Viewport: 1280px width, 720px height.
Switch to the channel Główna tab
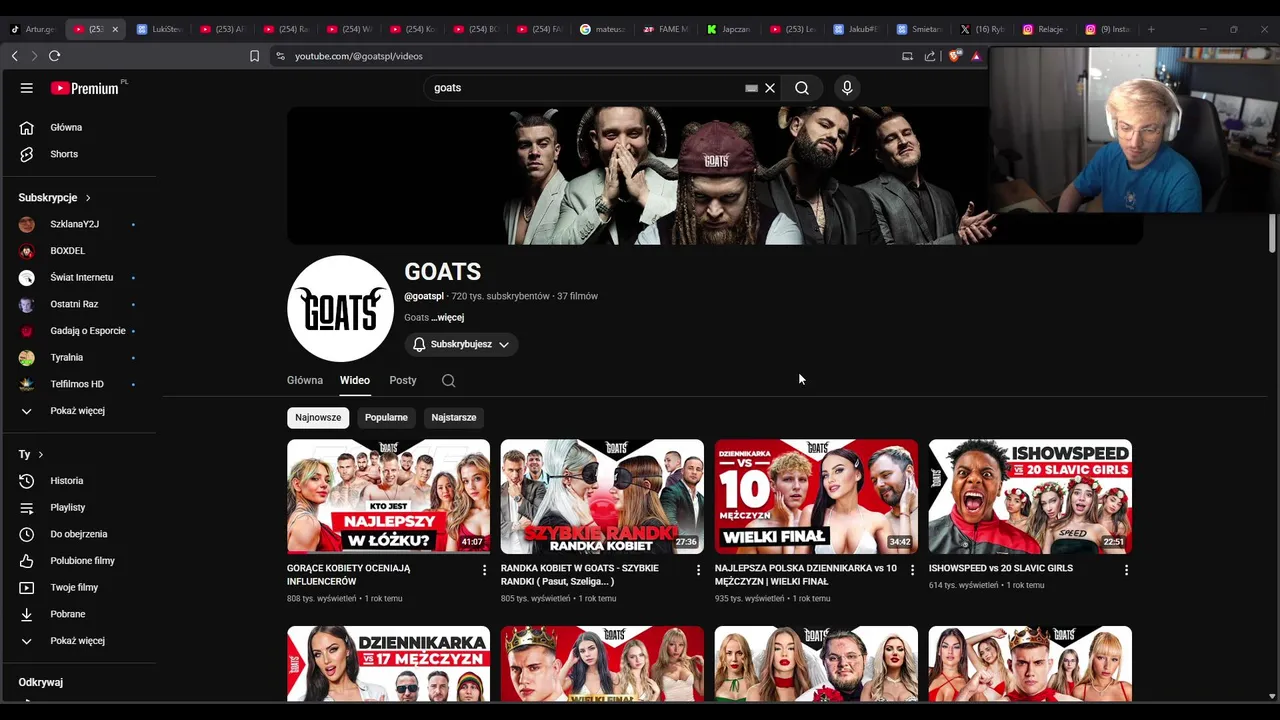pyautogui.click(x=305, y=380)
